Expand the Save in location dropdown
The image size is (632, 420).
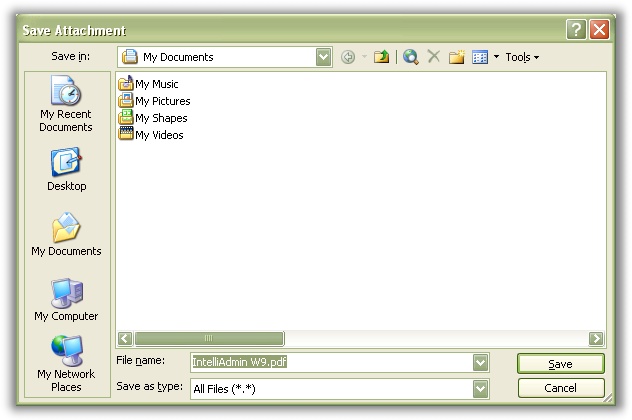pos(323,57)
